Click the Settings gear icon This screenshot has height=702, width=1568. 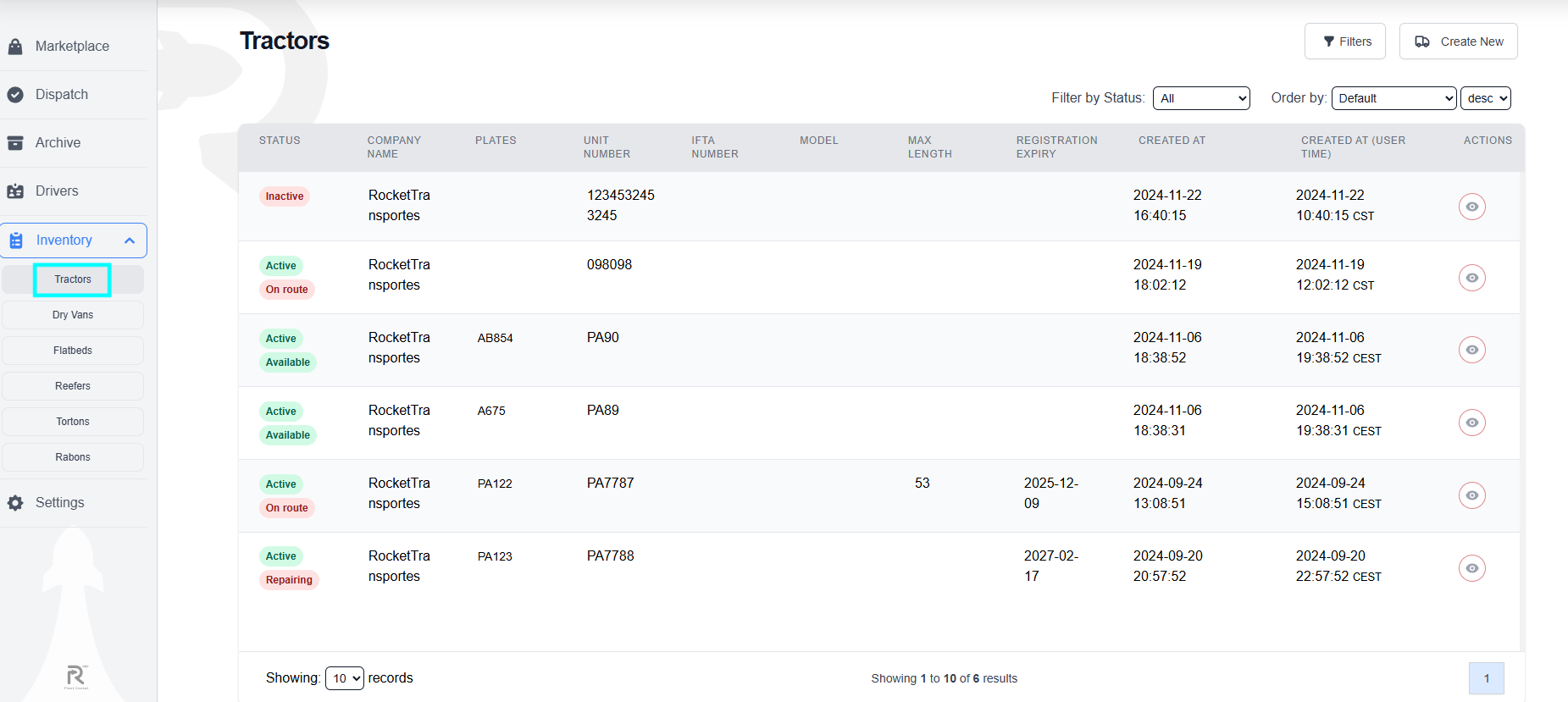pos(15,503)
